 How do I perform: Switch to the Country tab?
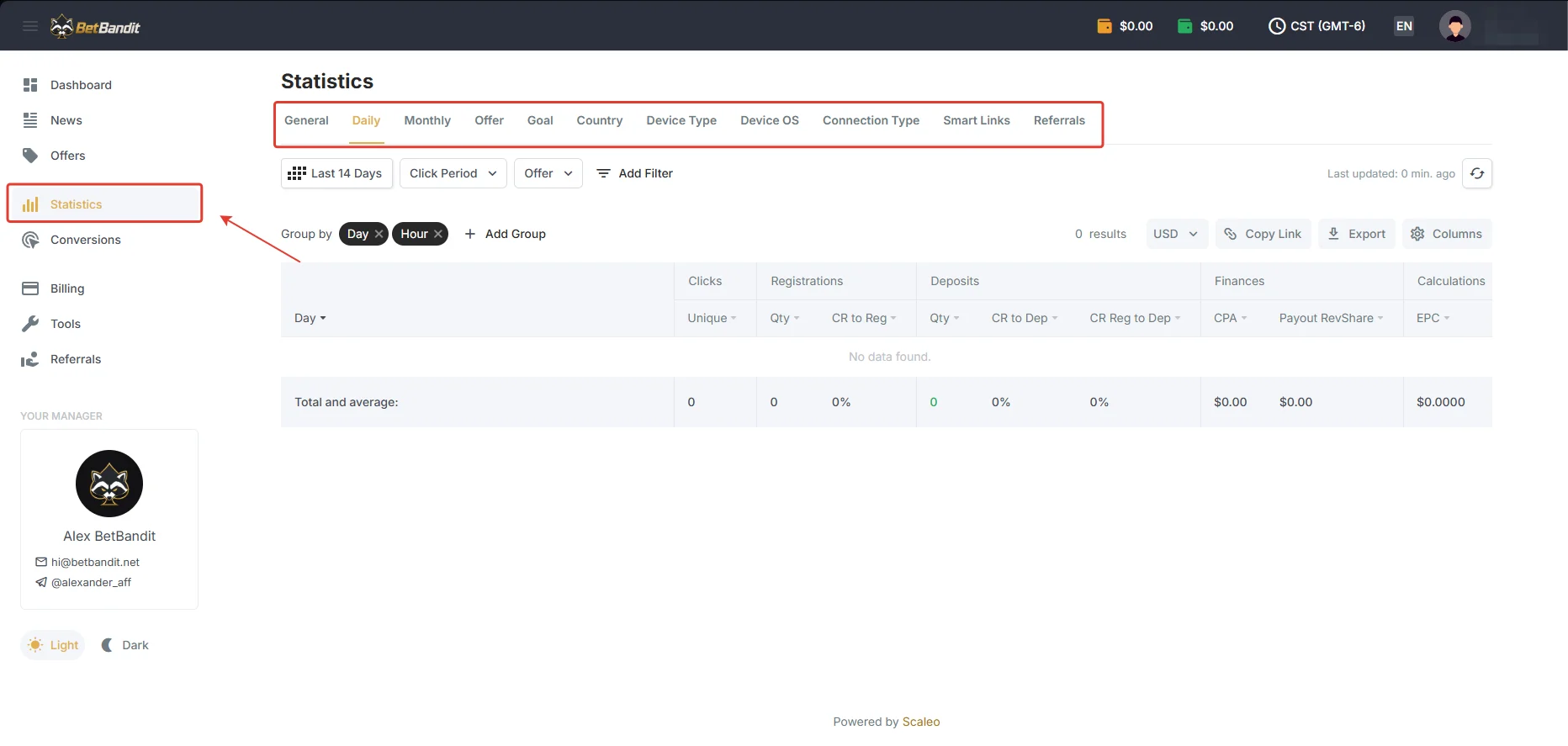point(600,120)
